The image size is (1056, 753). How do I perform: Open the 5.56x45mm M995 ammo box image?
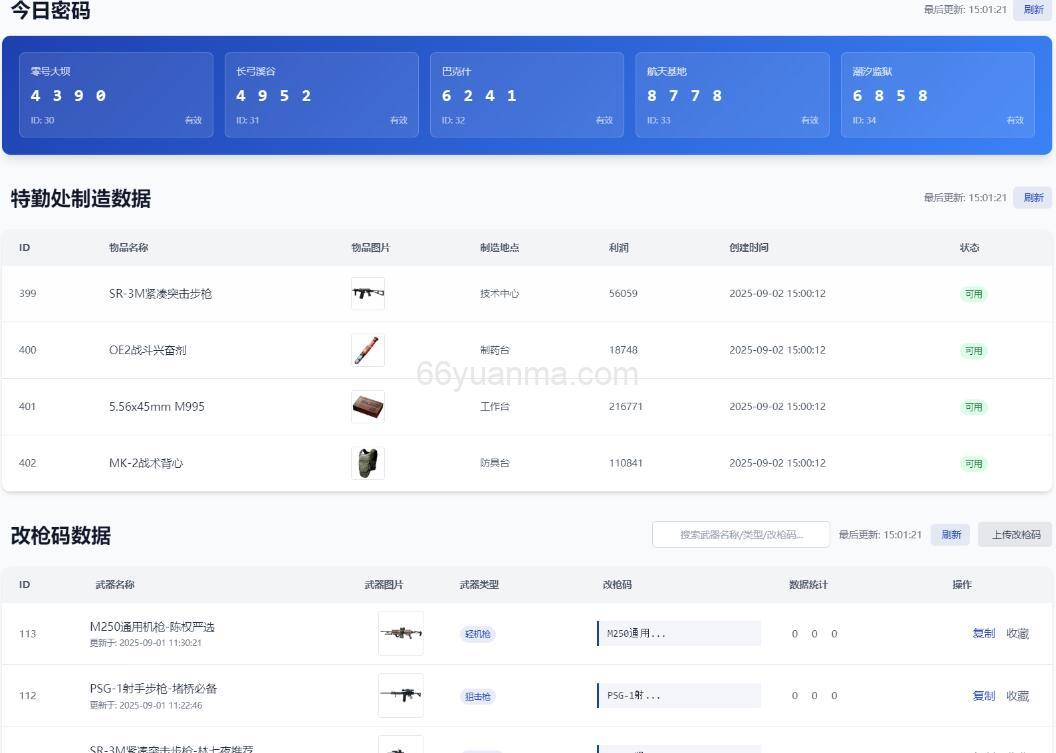pos(367,407)
